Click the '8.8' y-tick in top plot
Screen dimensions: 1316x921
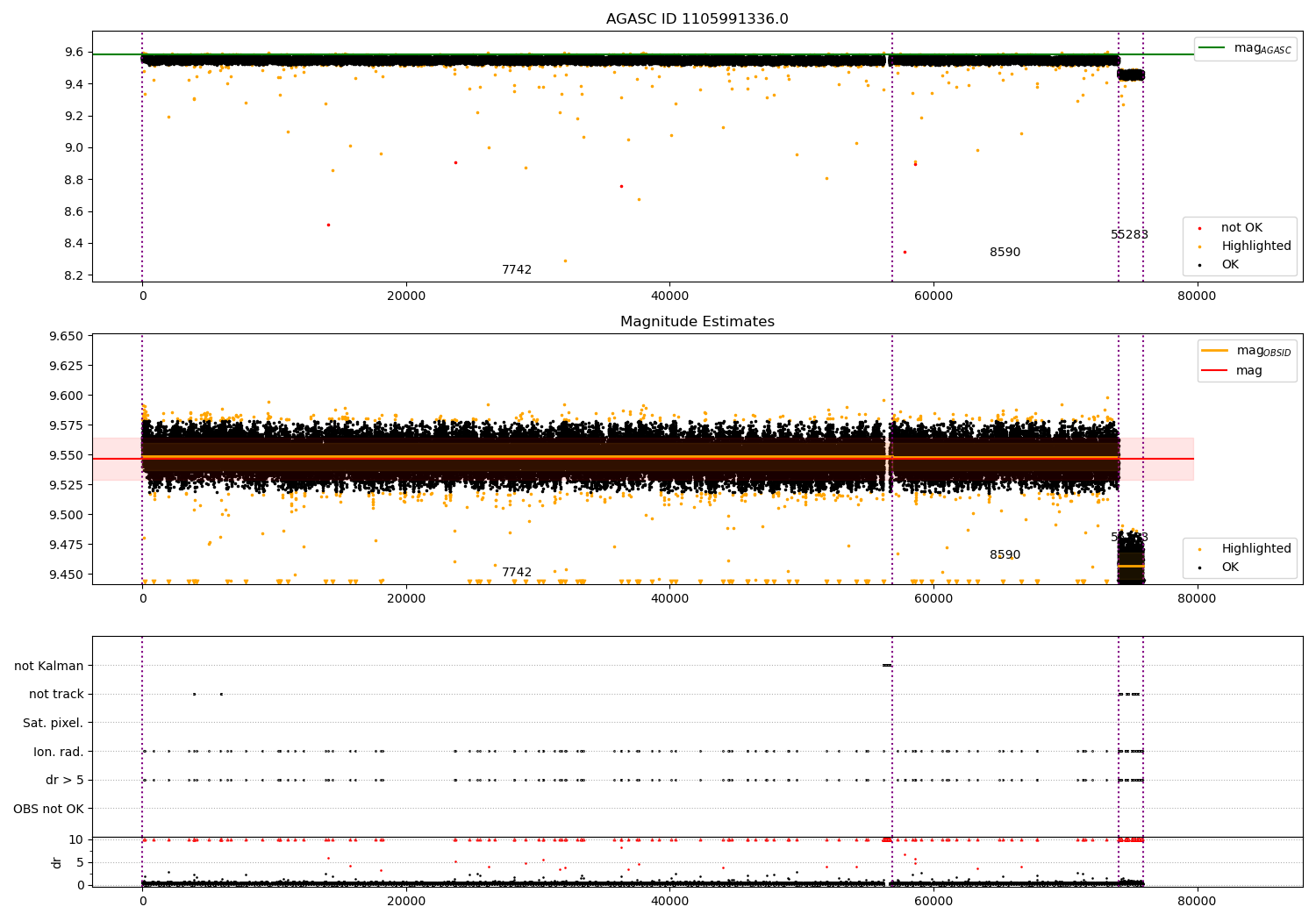[x=74, y=180]
